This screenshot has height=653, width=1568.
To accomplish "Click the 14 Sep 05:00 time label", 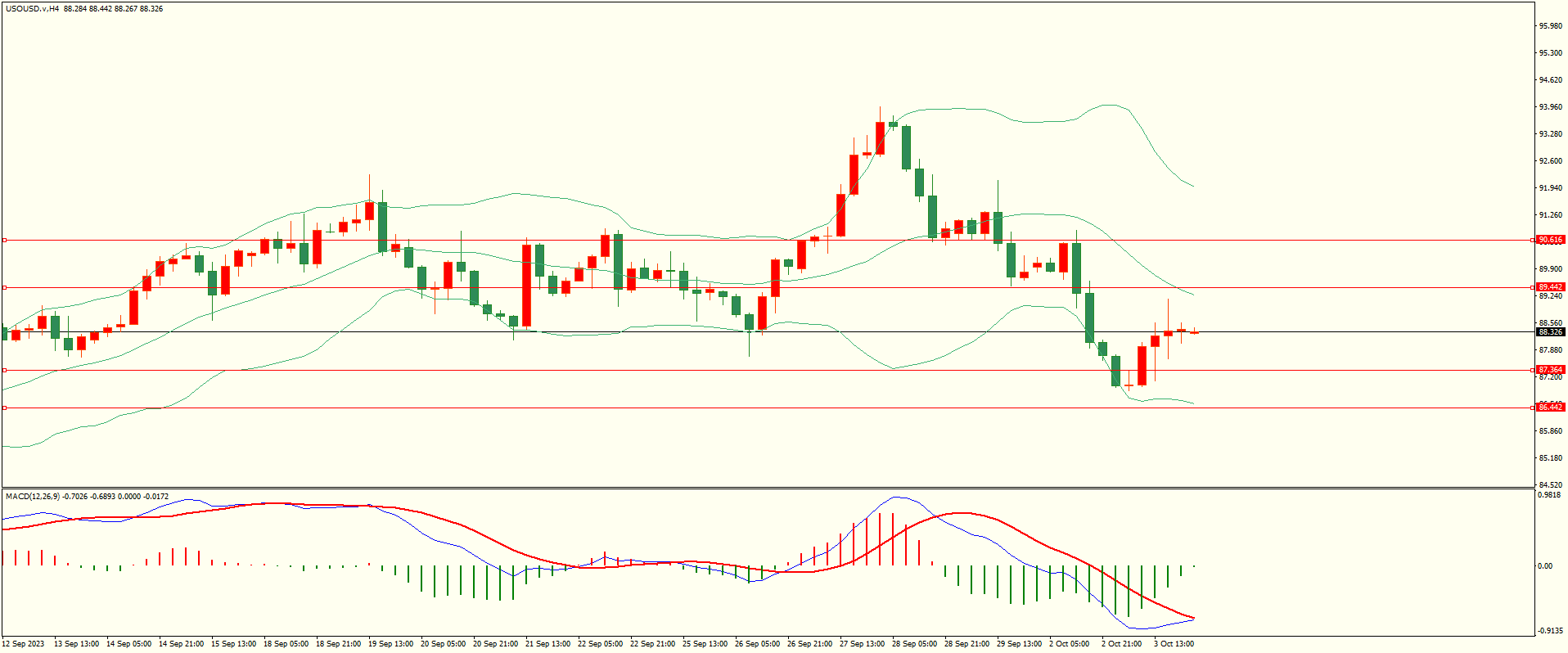I will click(128, 644).
